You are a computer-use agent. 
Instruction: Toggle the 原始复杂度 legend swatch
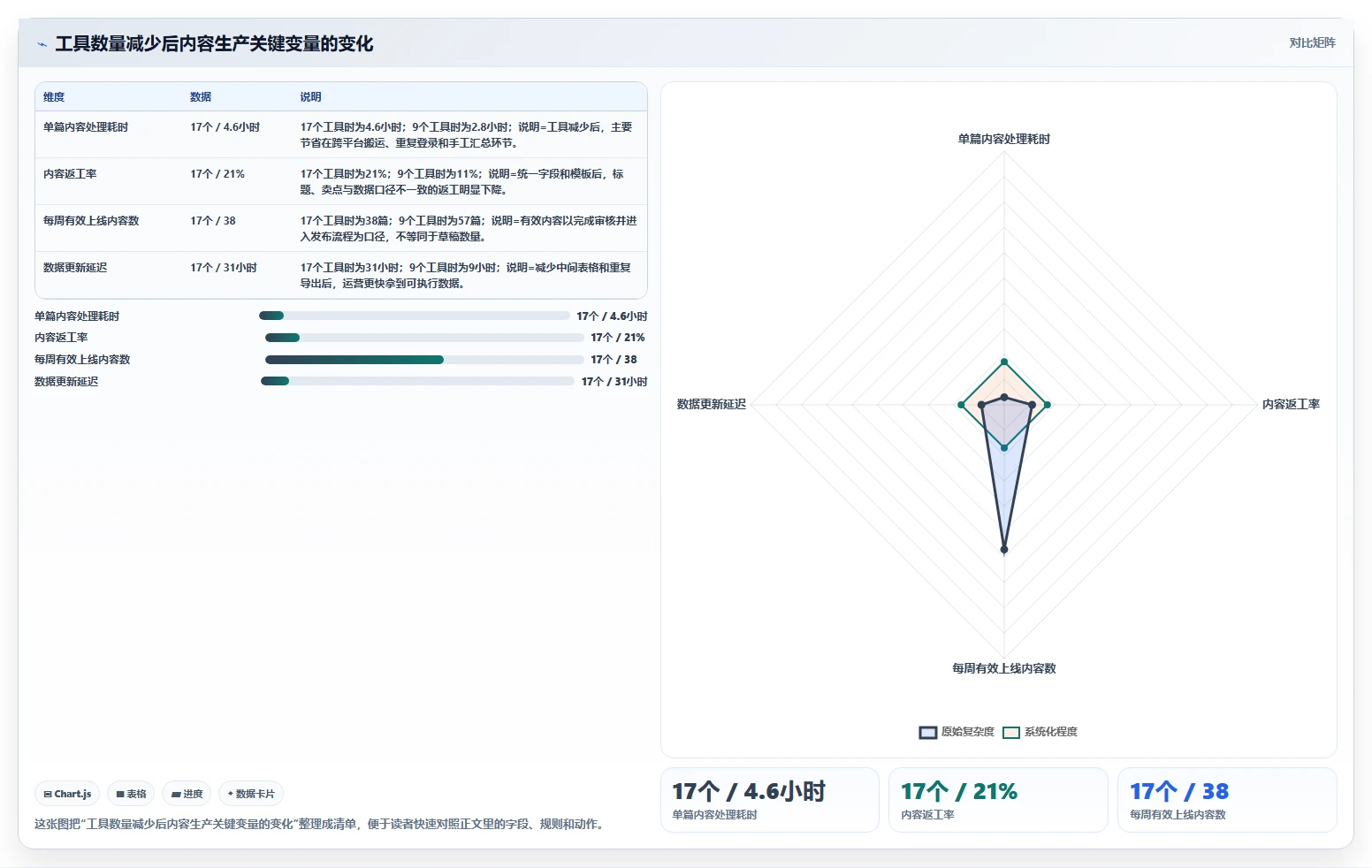(928, 732)
